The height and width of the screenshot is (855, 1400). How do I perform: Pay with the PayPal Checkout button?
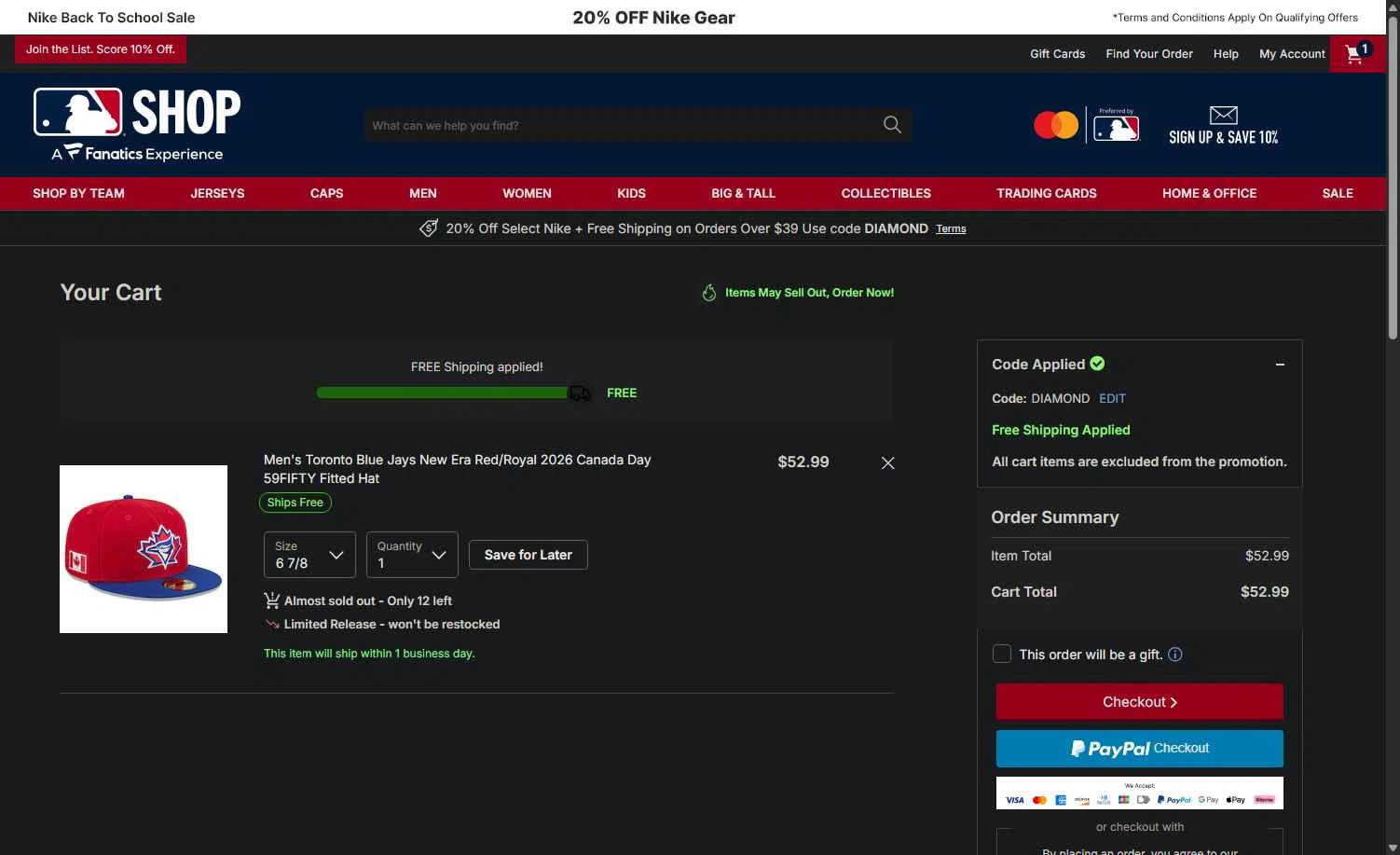point(1139,749)
